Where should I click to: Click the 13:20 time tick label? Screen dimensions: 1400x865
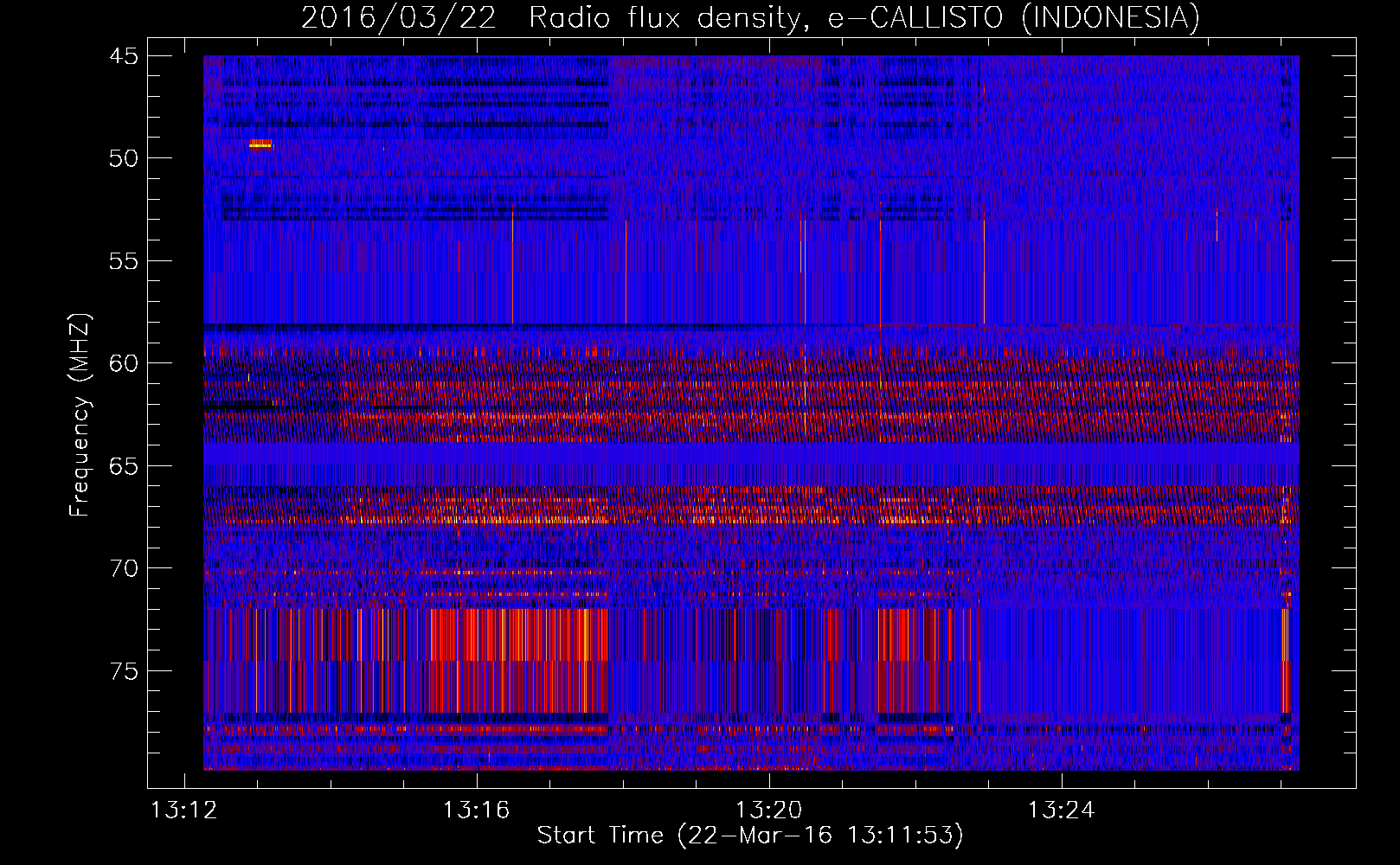coord(769,811)
